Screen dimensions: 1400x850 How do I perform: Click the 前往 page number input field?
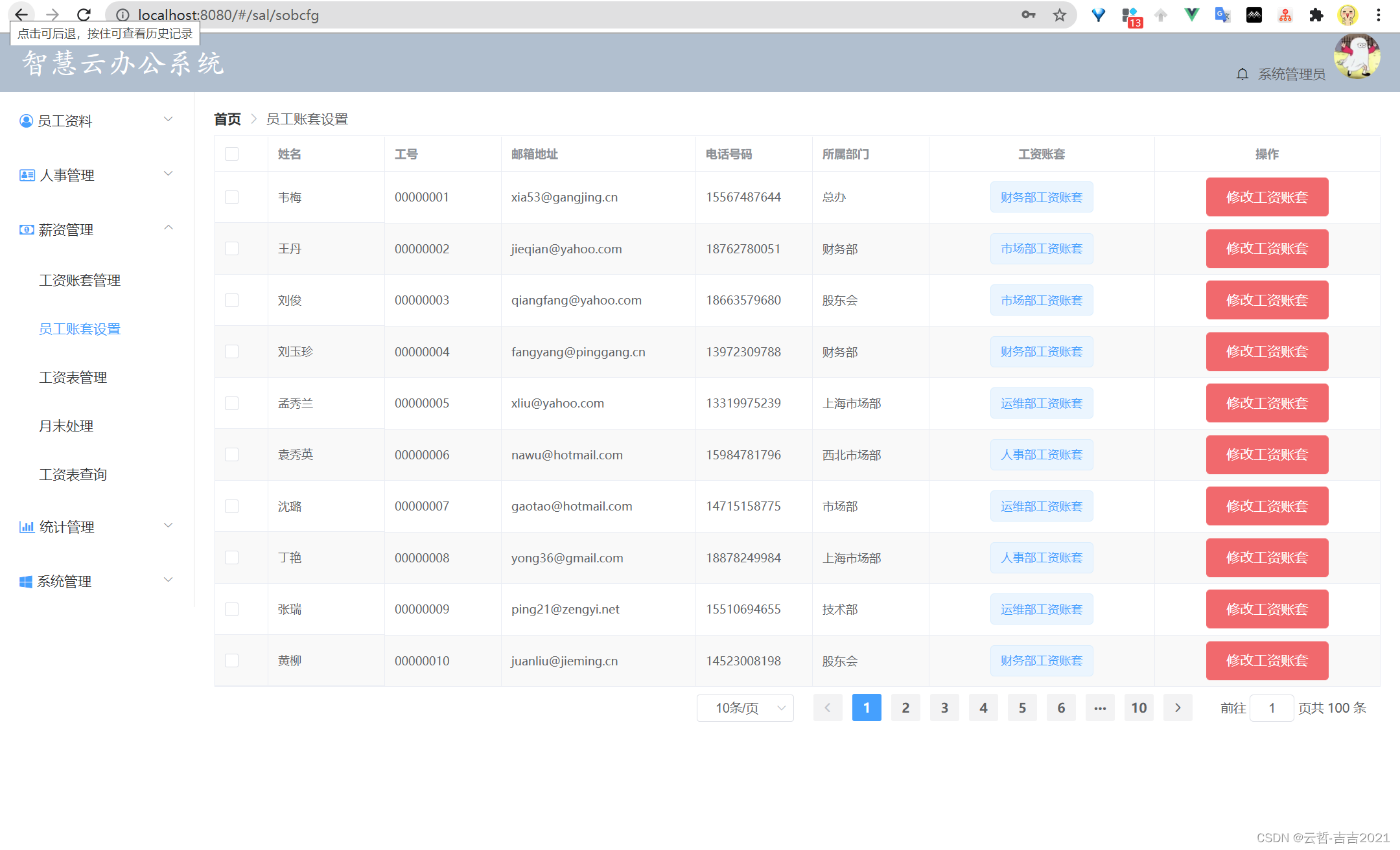1271,707
